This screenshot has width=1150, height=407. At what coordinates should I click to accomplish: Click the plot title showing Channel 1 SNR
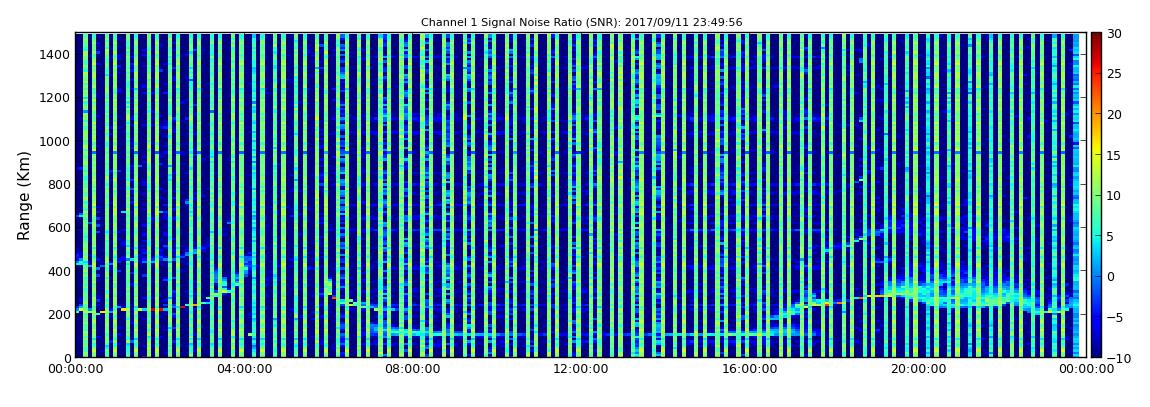[x=581, y=23]
